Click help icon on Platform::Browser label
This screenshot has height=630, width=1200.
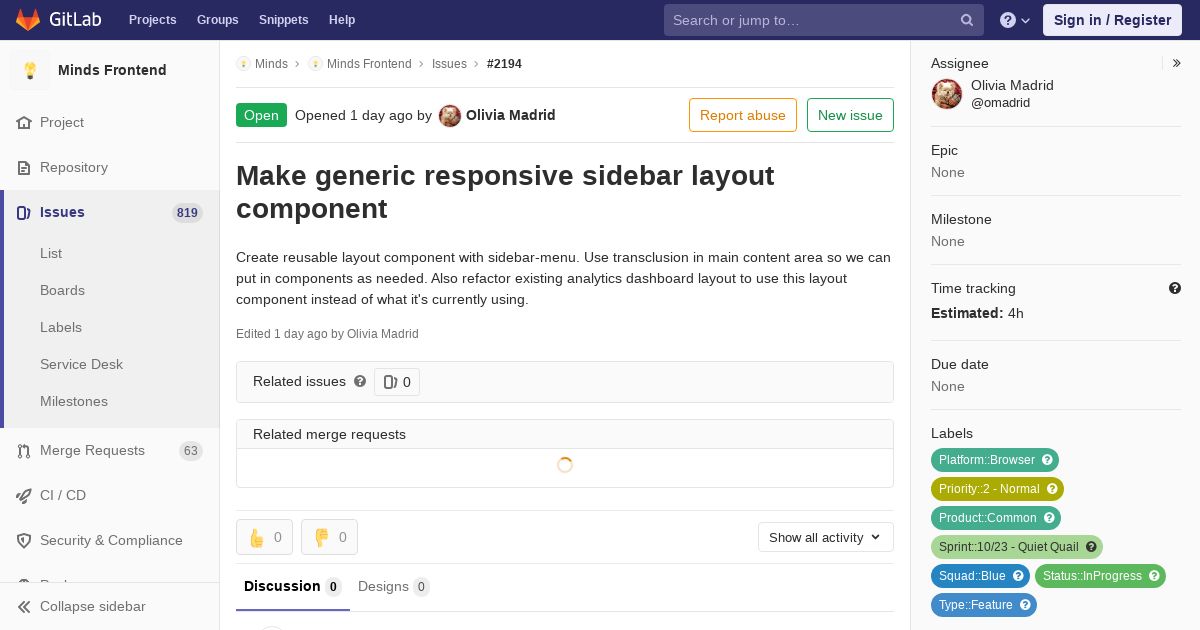[1047, 460]
